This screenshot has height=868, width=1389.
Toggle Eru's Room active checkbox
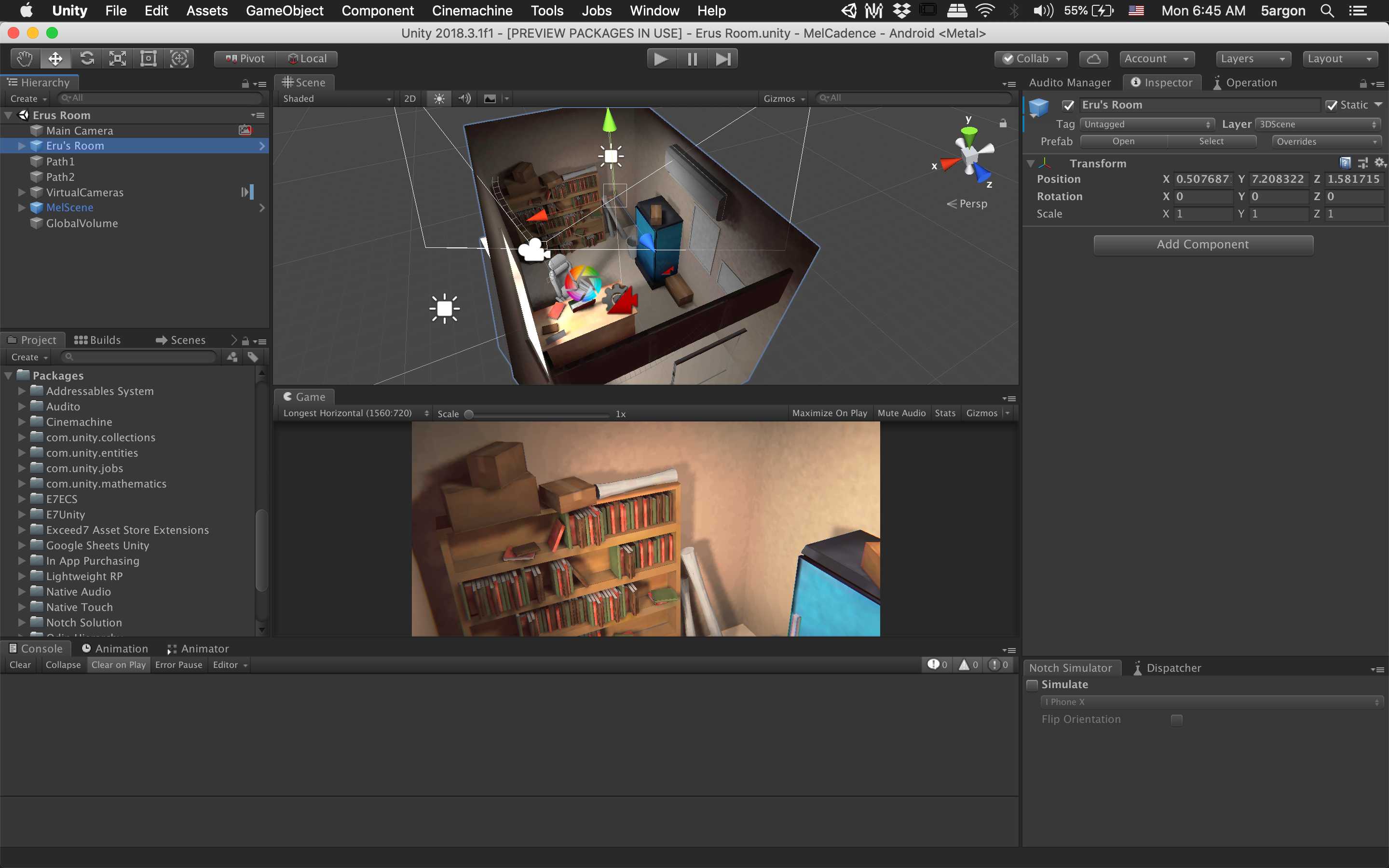click(x=1068, y=106)
